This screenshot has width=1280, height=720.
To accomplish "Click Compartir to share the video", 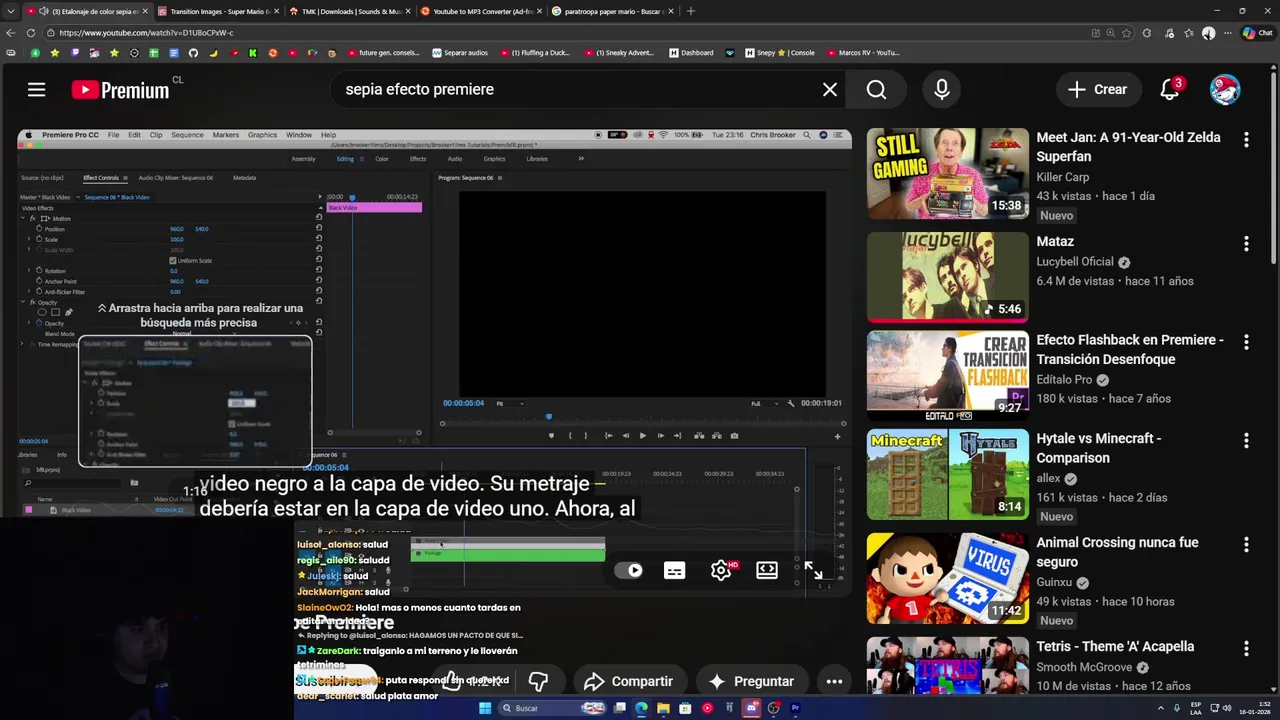I will (629, 681).
